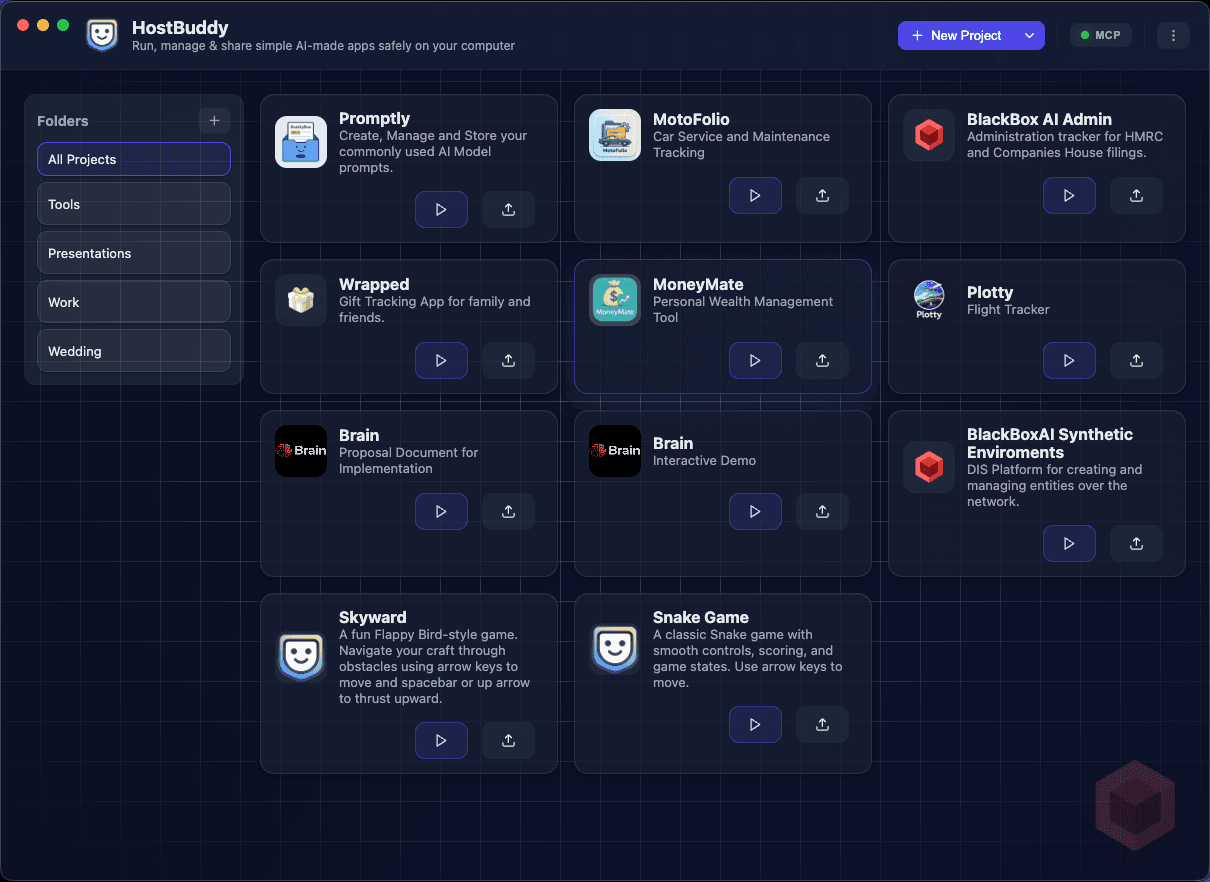Click the Folders heading
This screenshot has height=882, width=1210.
pos(63,121)
